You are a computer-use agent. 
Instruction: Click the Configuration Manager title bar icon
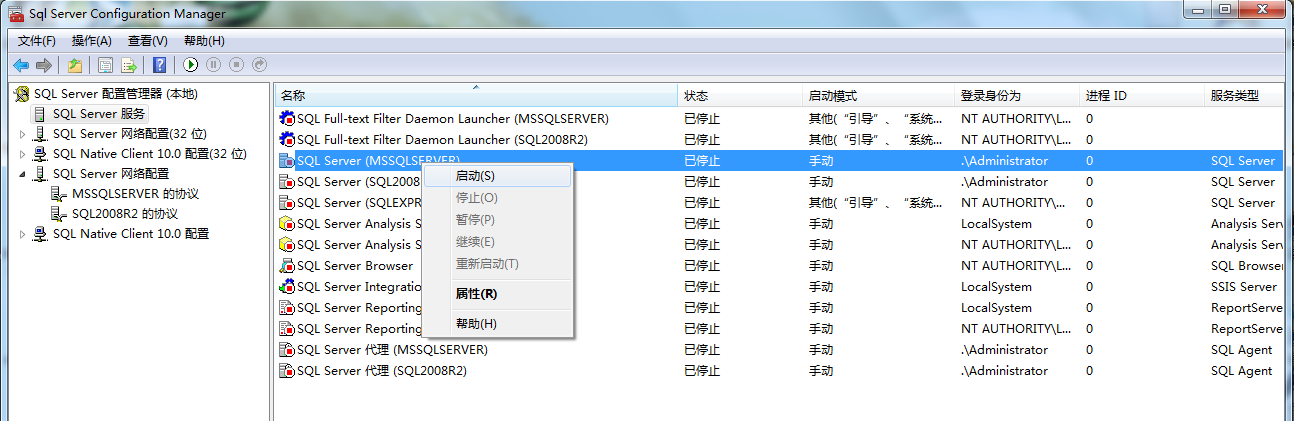[15, 14]
